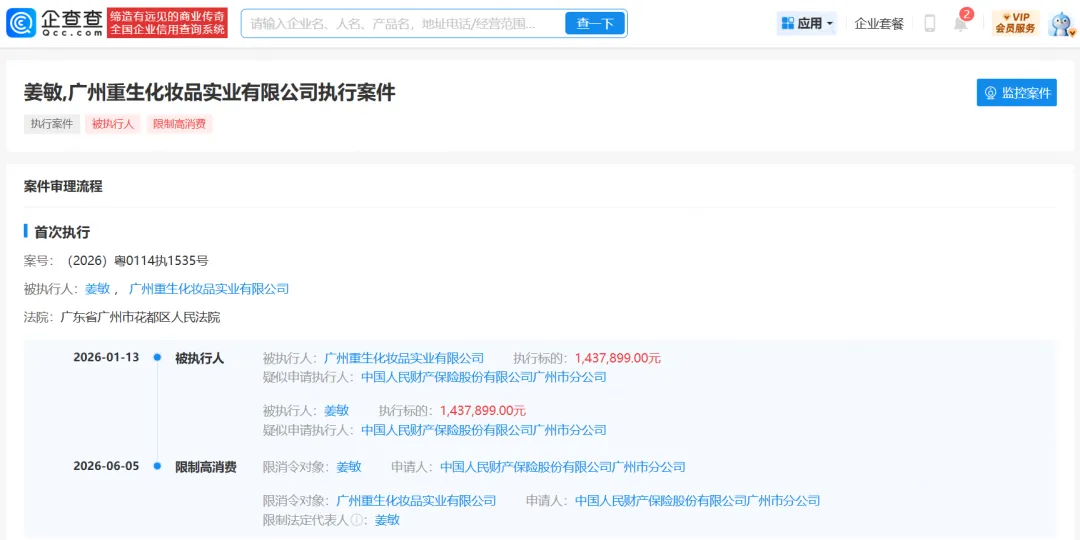Tap the mobile phone app icon
1080x540 pixels.
tap(929, 23)
